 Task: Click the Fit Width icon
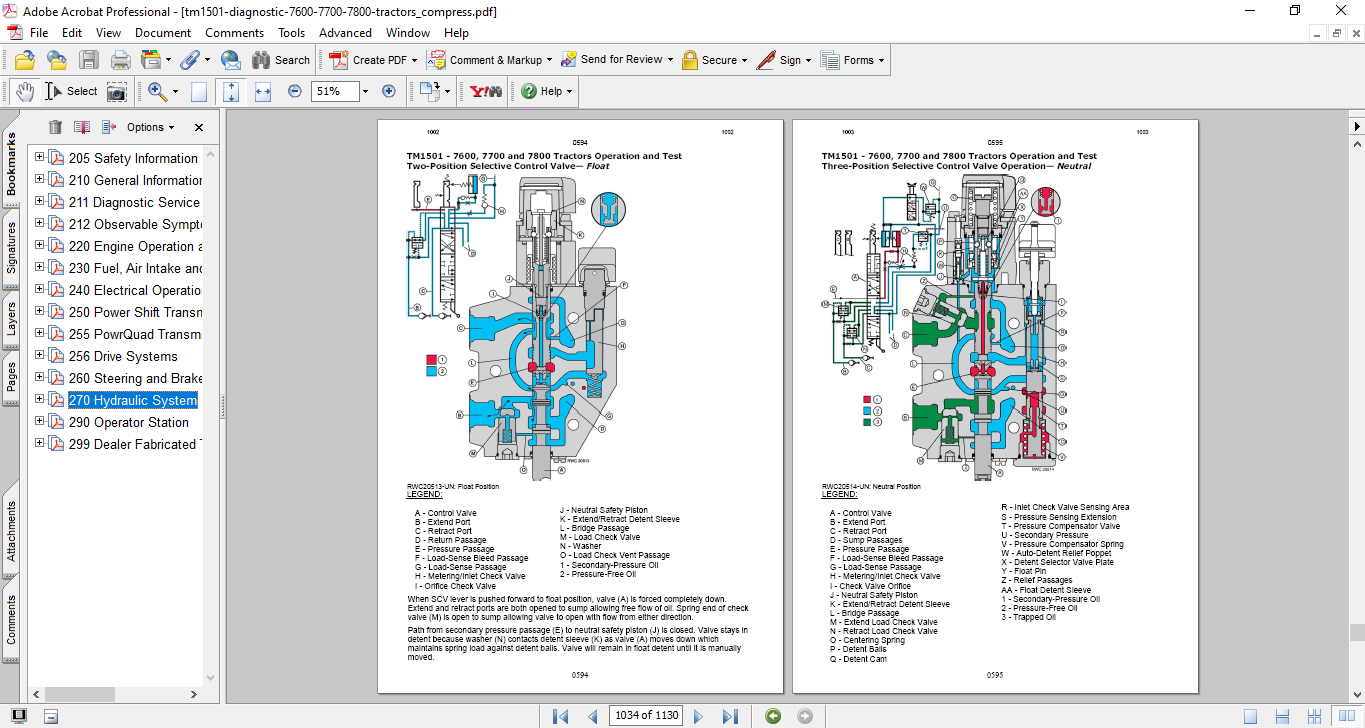263,91
